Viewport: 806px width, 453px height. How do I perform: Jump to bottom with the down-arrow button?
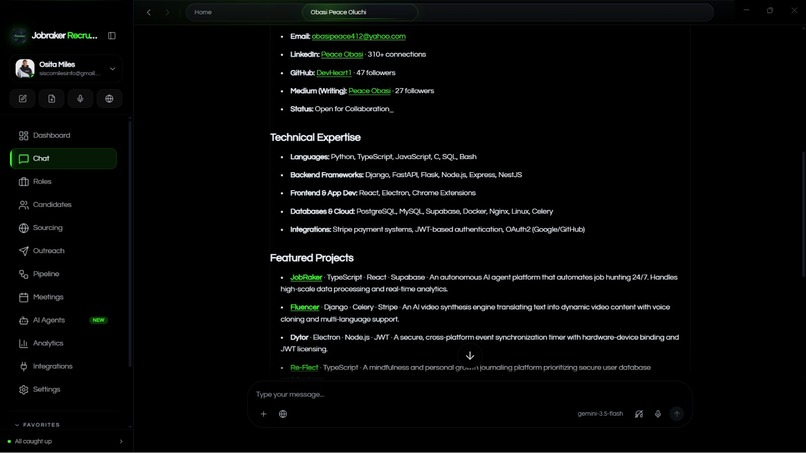(x=470, y=356)
